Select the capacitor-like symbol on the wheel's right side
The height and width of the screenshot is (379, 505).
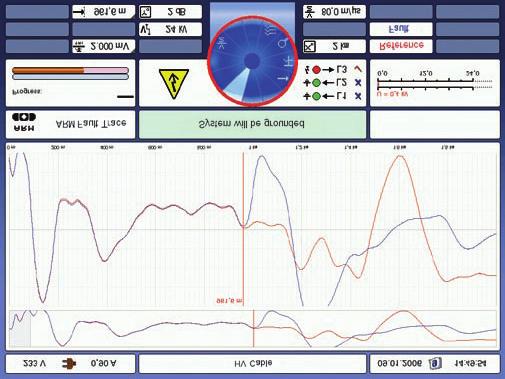(288, 62)
